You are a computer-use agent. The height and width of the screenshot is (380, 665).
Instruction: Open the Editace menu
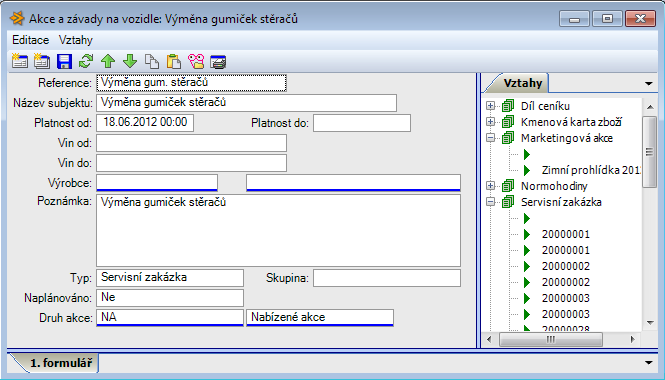tap(31, 40)
